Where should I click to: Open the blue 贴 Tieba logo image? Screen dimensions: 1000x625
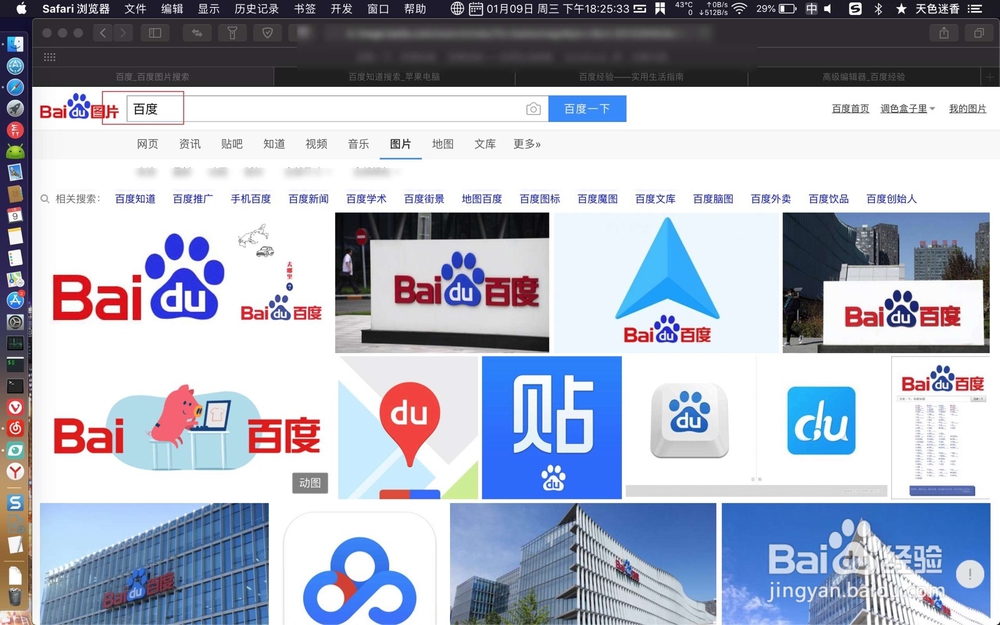pos(552,427)
